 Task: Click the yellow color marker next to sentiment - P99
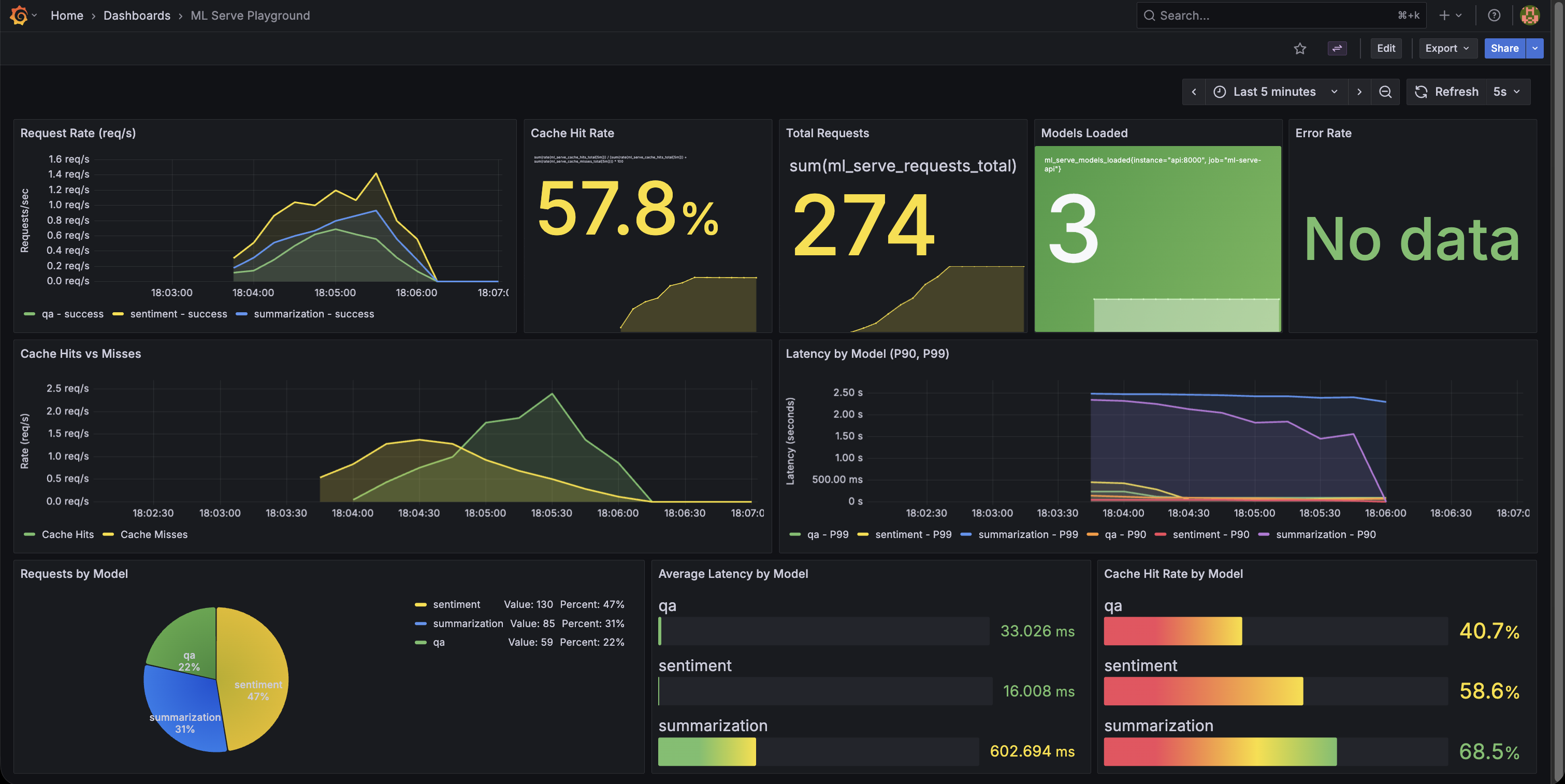(862, 534)
